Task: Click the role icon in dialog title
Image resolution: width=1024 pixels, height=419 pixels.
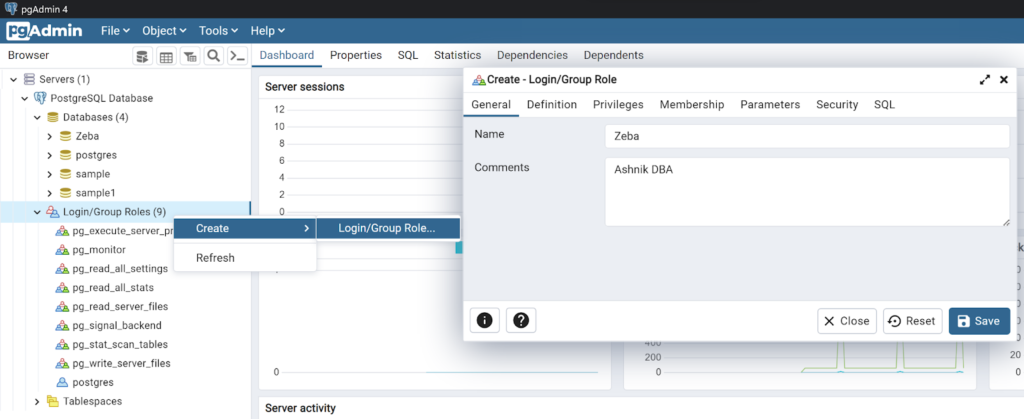Action: pyautogui.click(x=479, y=80)
